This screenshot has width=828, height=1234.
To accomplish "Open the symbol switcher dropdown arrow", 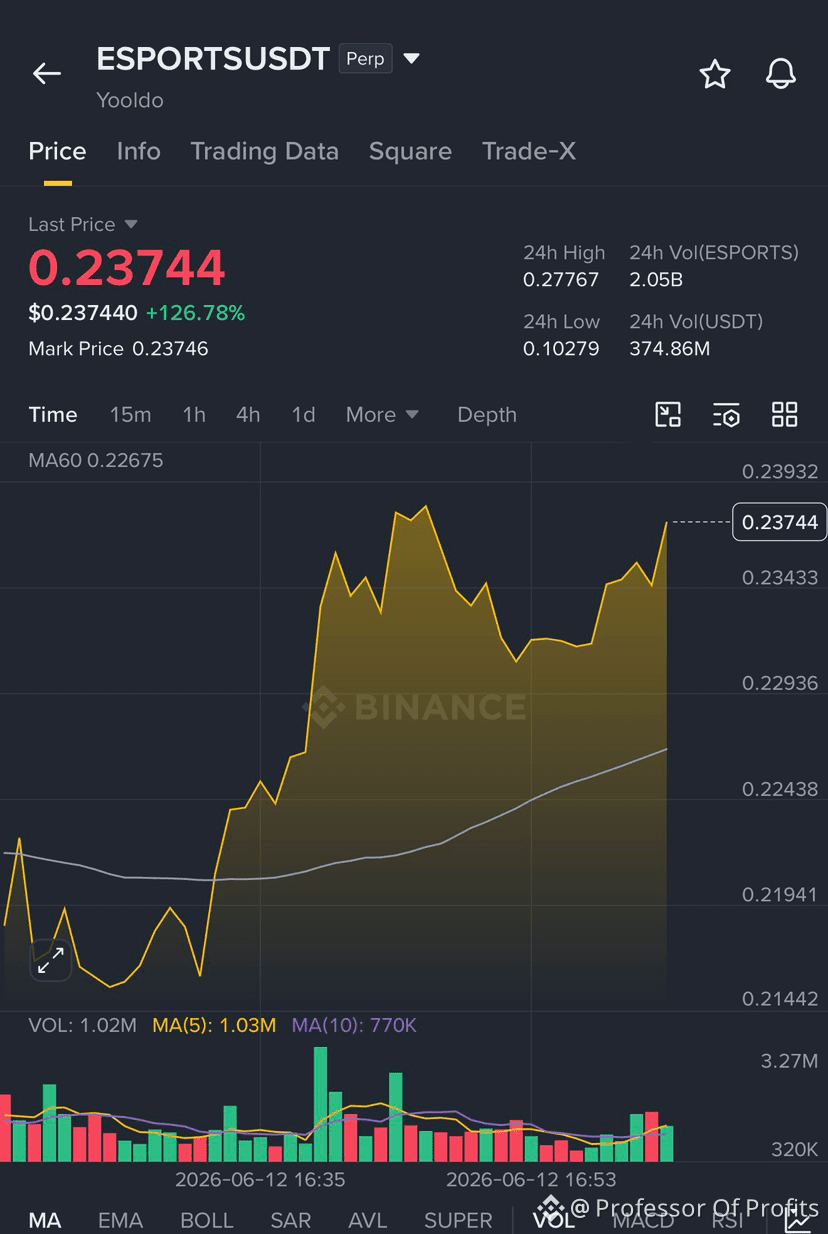I will point(411,59).
